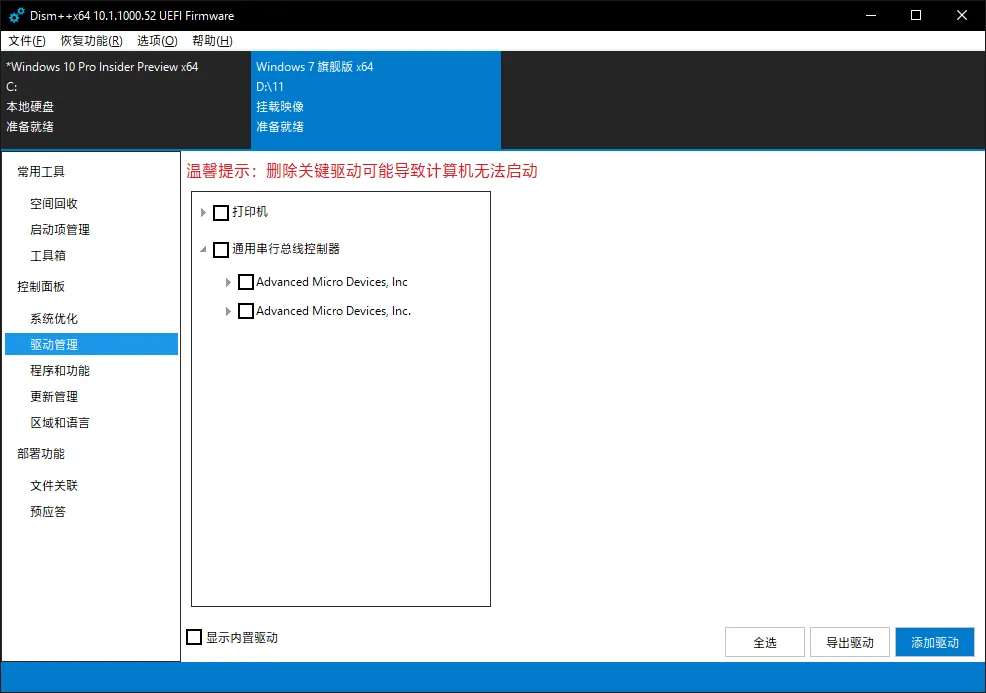Click the 控制面板 section header
The image size is (986, 693).
(41, 287)
